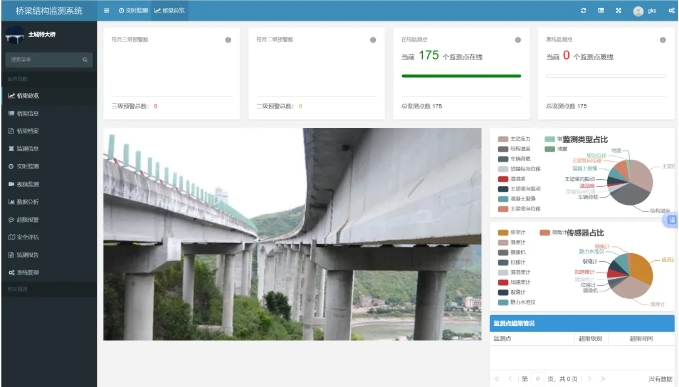Image resolution: width=679 pixels, height=387 pixels.
Task: Open sidebar item with monitor icon 桥梁信息
Action: (x=49, y=113)
